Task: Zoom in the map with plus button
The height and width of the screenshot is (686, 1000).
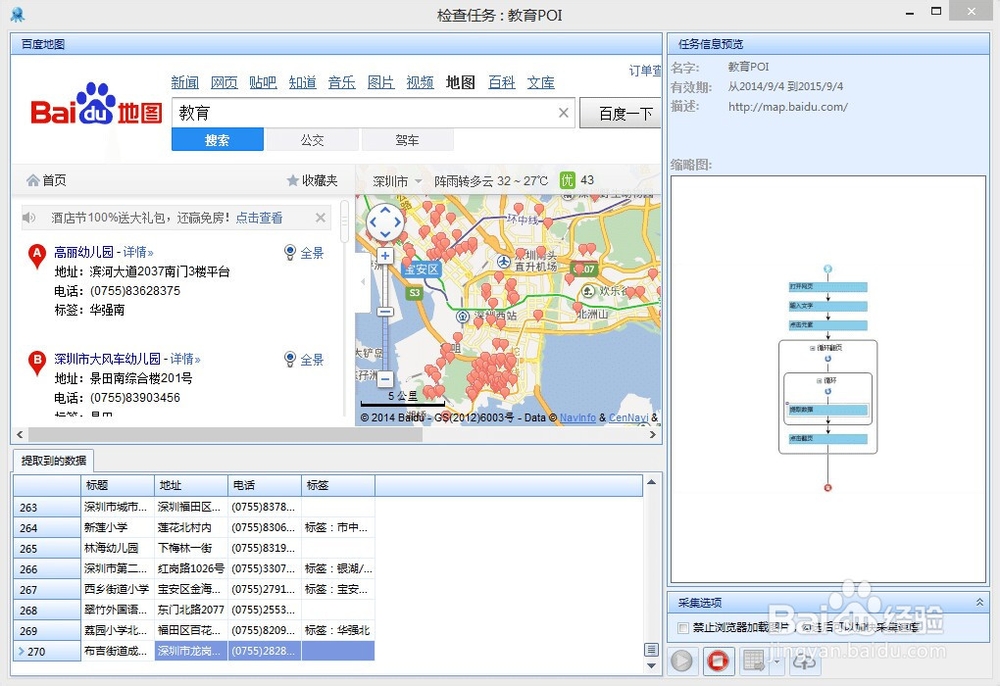Action: [385, 256]
